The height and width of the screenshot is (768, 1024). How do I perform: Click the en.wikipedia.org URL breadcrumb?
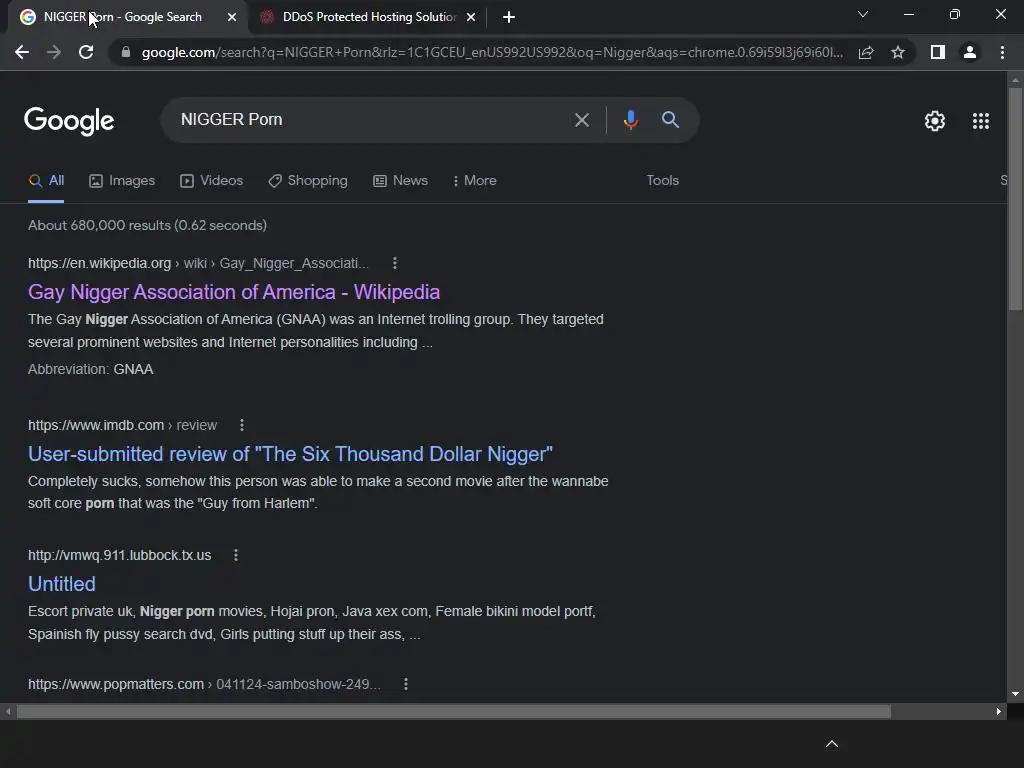pyautogui.click(x=199, y=263)
